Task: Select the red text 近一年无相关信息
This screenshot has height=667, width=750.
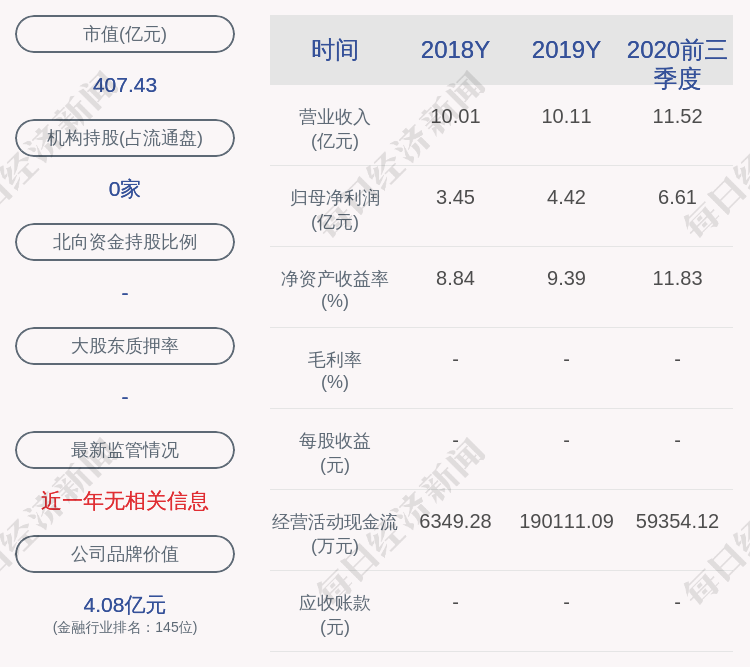Action: pyautogui.click(x=125, y=501)
